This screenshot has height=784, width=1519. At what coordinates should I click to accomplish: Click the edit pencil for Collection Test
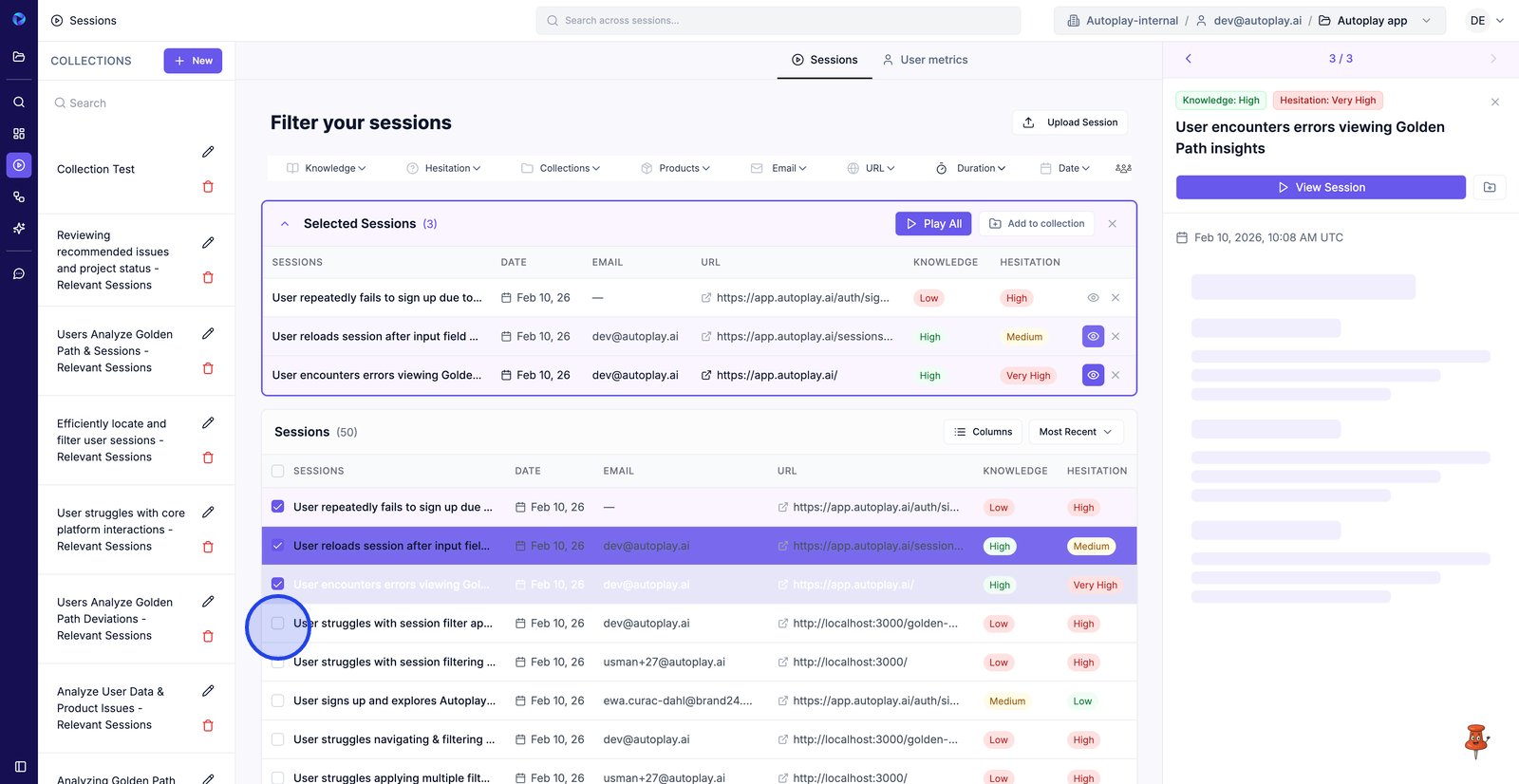(x=208, y=152)
